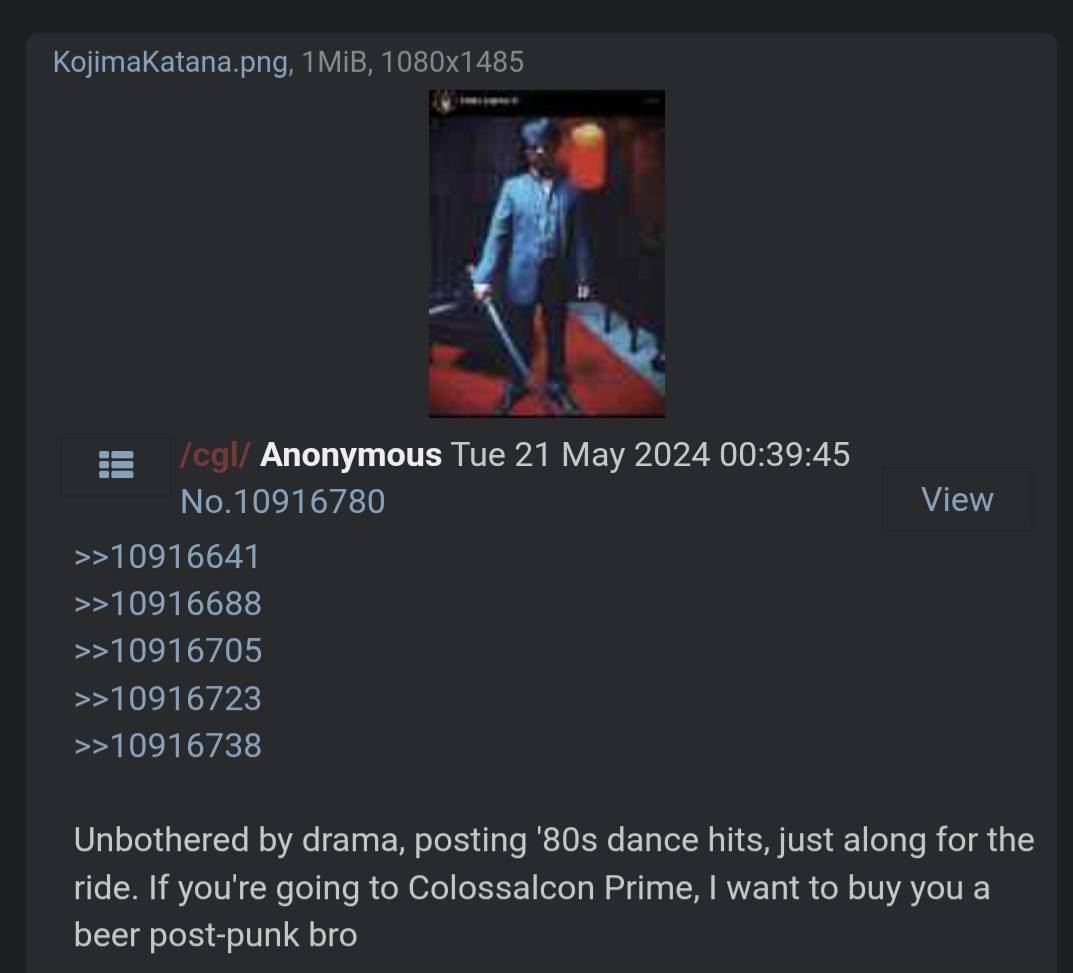Click the small avatar inside the thumbnail header

click(445, 103)
